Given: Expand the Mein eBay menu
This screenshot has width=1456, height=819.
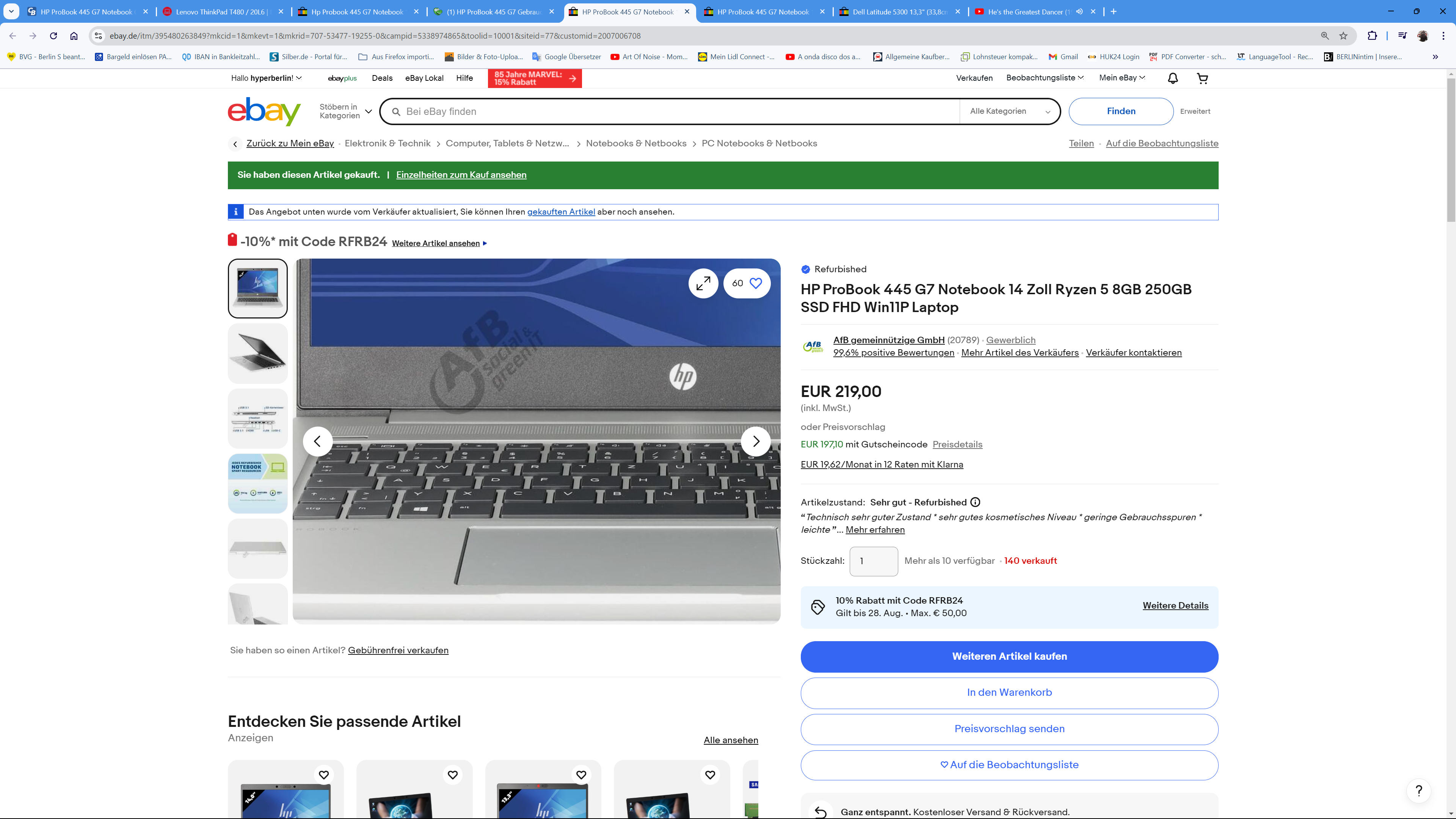Looking at the screenshot, I should pyautogui.click(x=1122, y=78).
